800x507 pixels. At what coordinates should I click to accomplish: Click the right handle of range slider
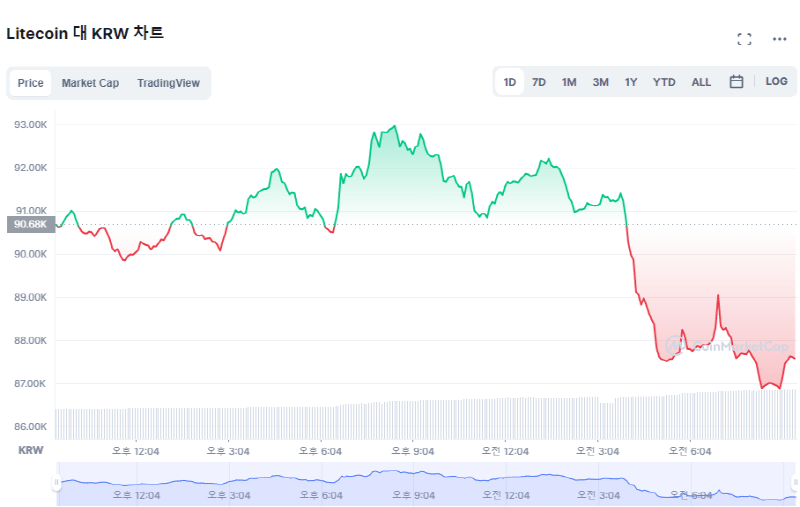tap(797, 484)
